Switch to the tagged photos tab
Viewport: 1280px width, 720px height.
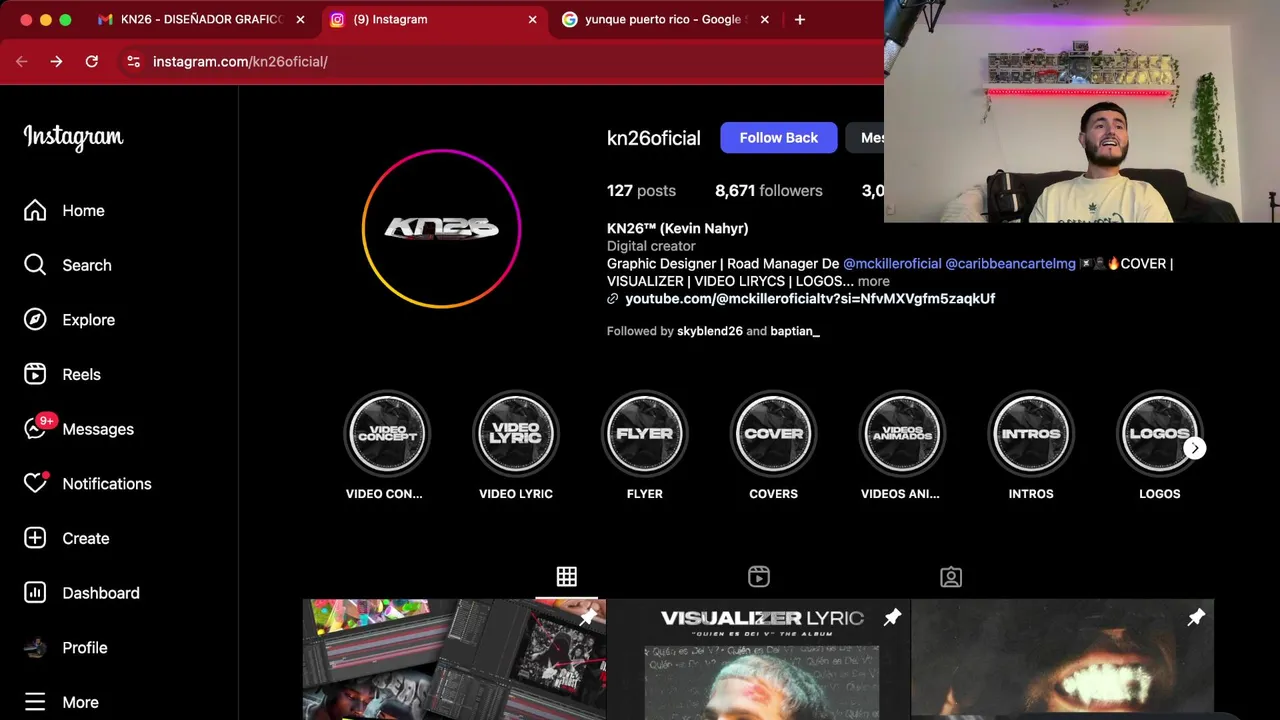click(x=951, y=576)
